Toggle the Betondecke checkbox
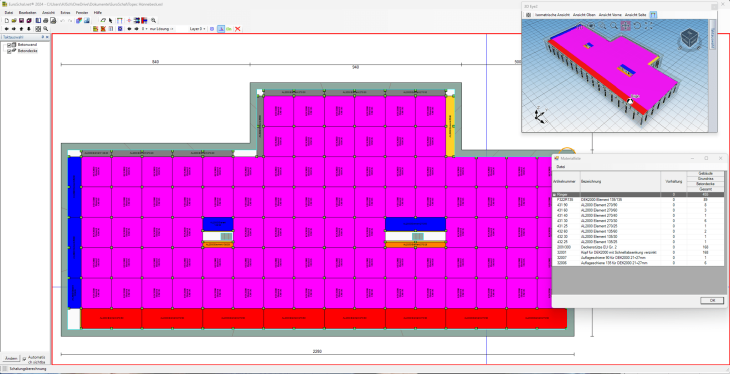This screenshot has width=730, height=374. (9, 51)
